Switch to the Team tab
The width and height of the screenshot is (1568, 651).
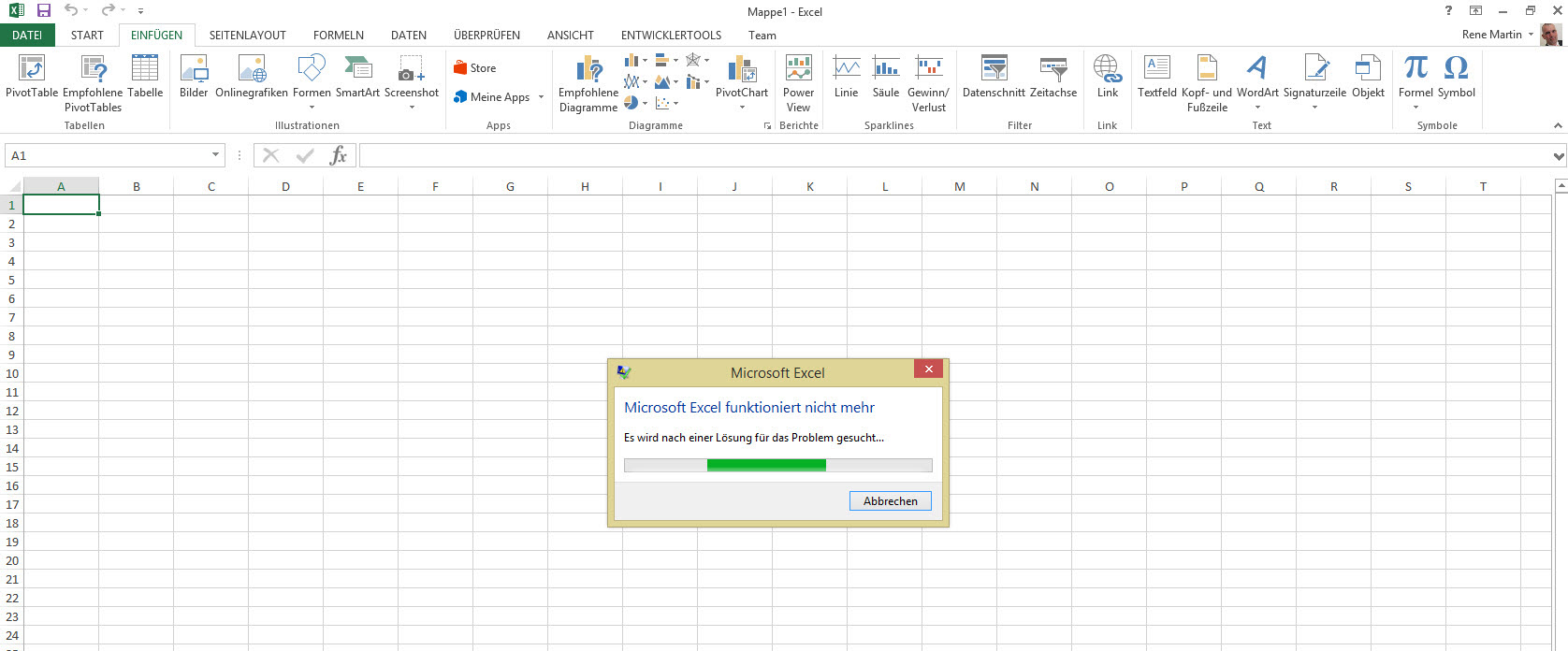pos(762,36)
